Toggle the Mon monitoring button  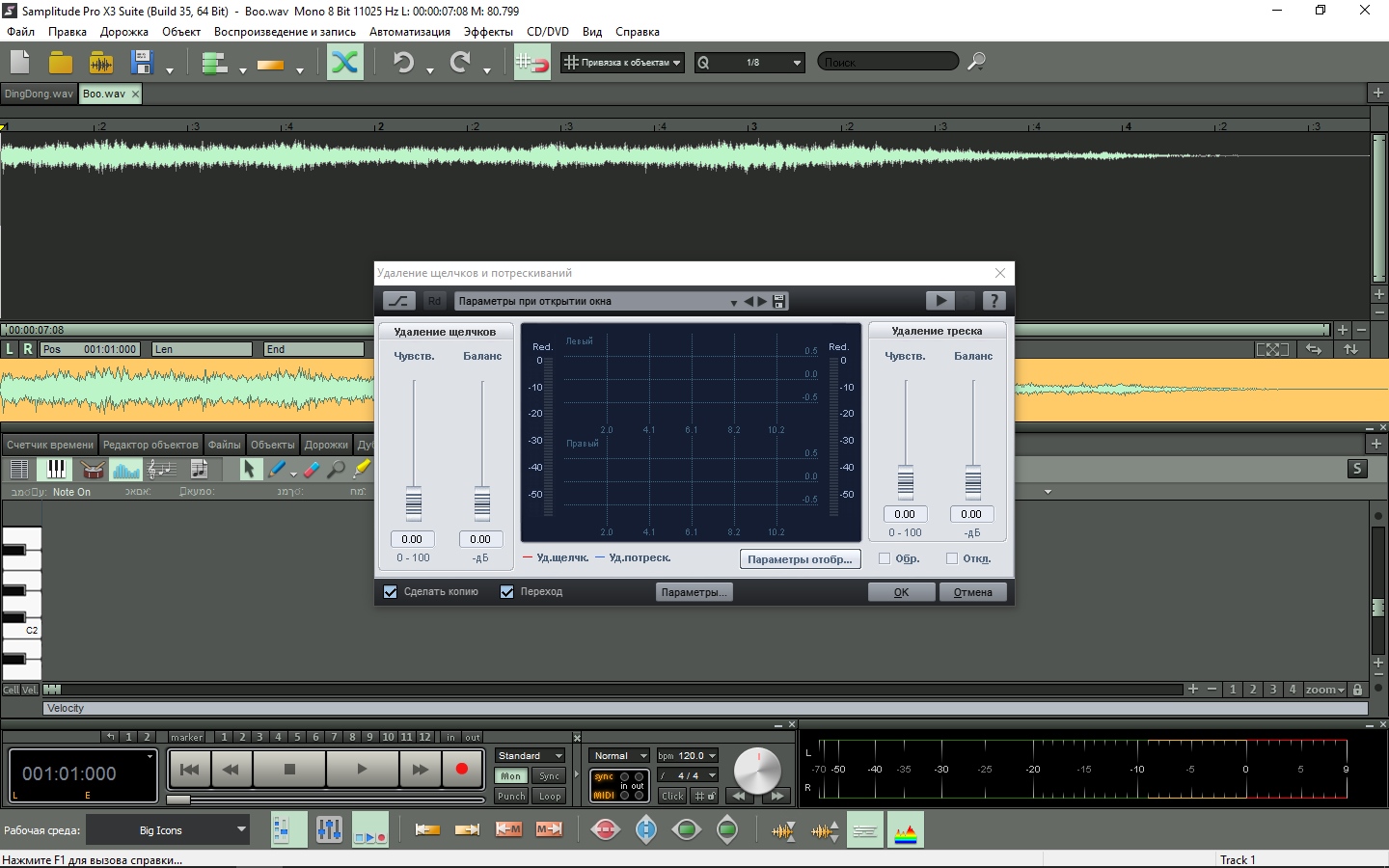tap(511, 776)
